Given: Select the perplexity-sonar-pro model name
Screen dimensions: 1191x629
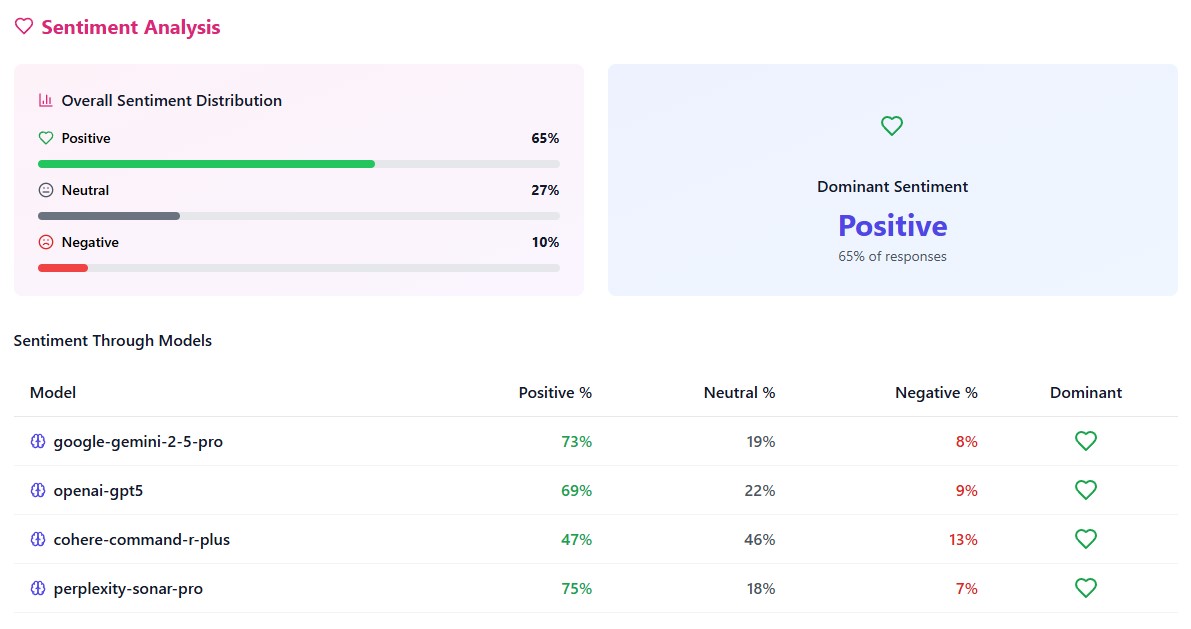Looking at the screenshot, I should click(128, 588).
